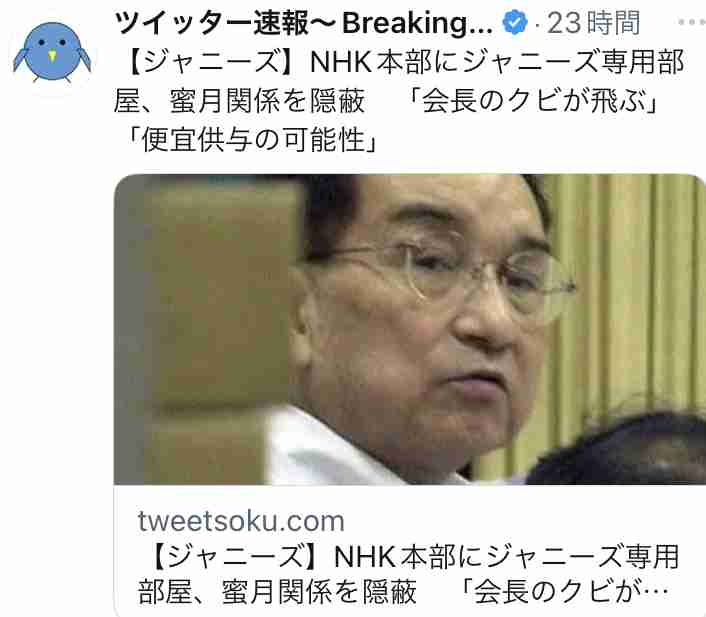Select tweet text 「便宜供与の可能性」
This screenshot has height=617, width=706.
(x=249, y=140)
